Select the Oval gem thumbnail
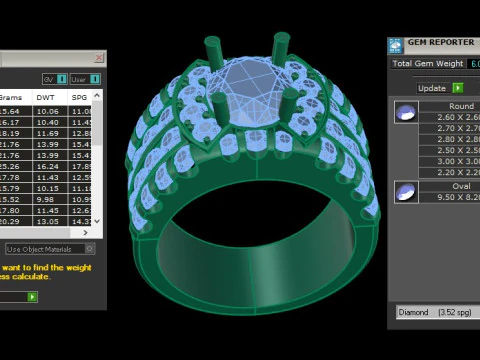 [x=406, y=192]
